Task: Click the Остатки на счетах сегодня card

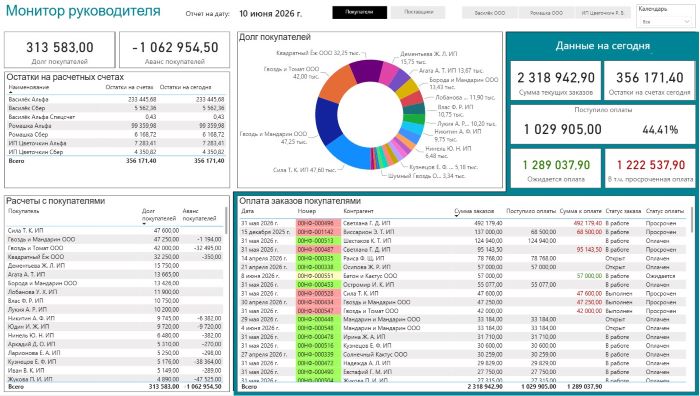Action: tap(650, 80)
